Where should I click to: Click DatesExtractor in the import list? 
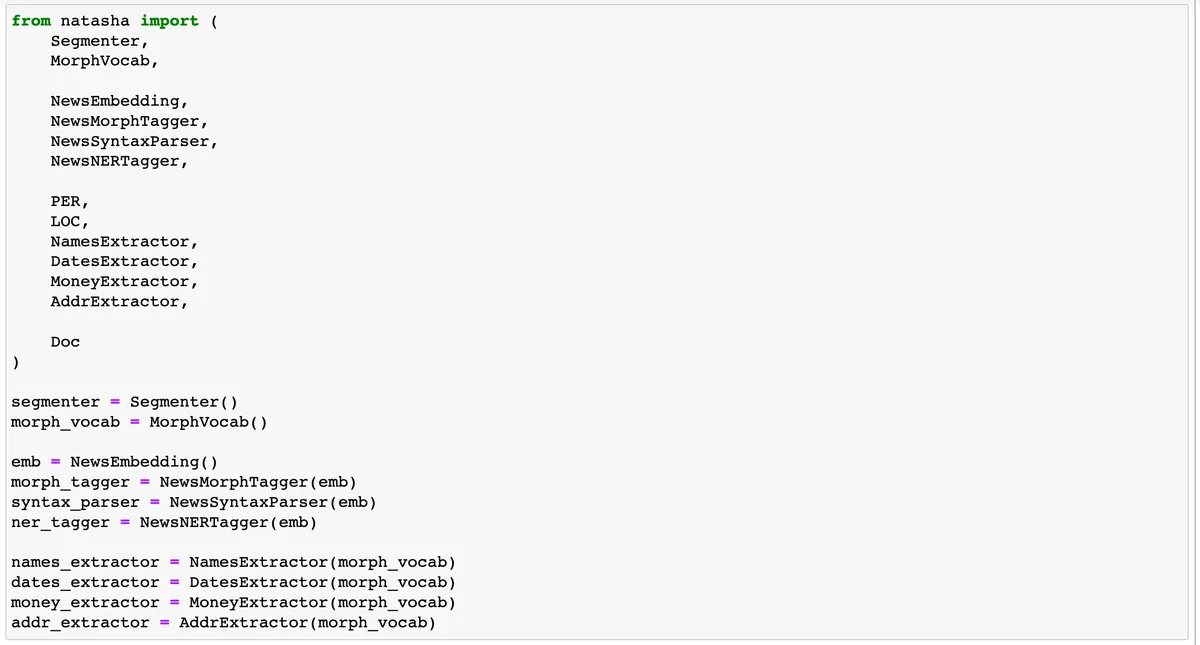(125, 261)
